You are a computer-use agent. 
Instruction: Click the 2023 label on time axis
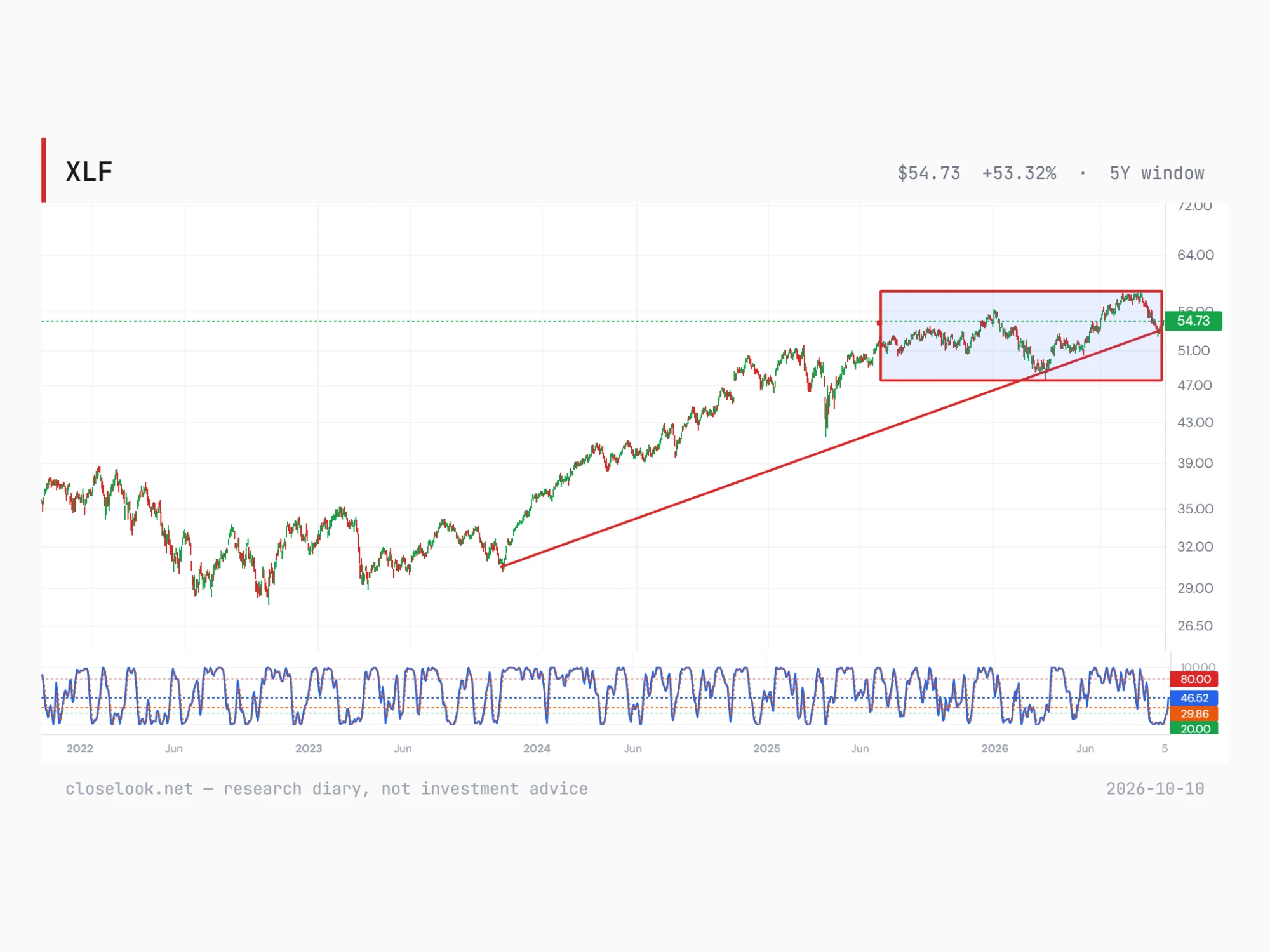click(309, 749)
